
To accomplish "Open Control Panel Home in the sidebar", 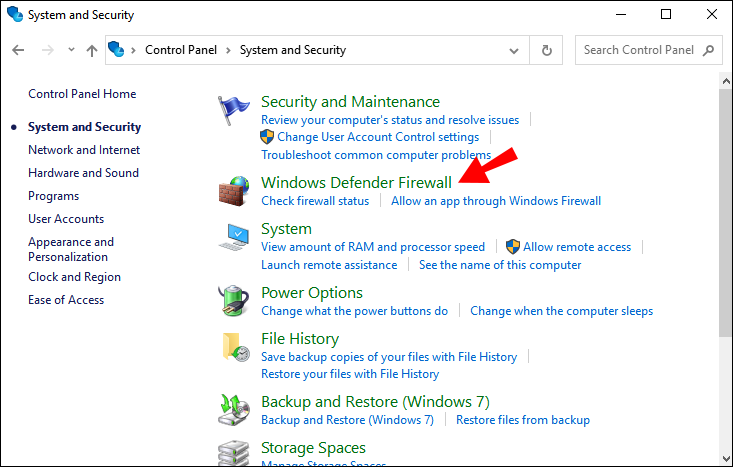I will 82,93.
